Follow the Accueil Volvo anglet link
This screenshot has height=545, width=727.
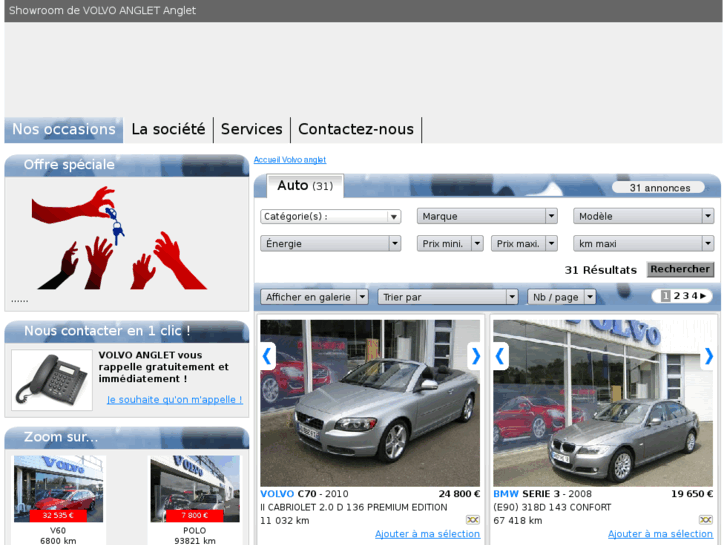click(290, 160)
